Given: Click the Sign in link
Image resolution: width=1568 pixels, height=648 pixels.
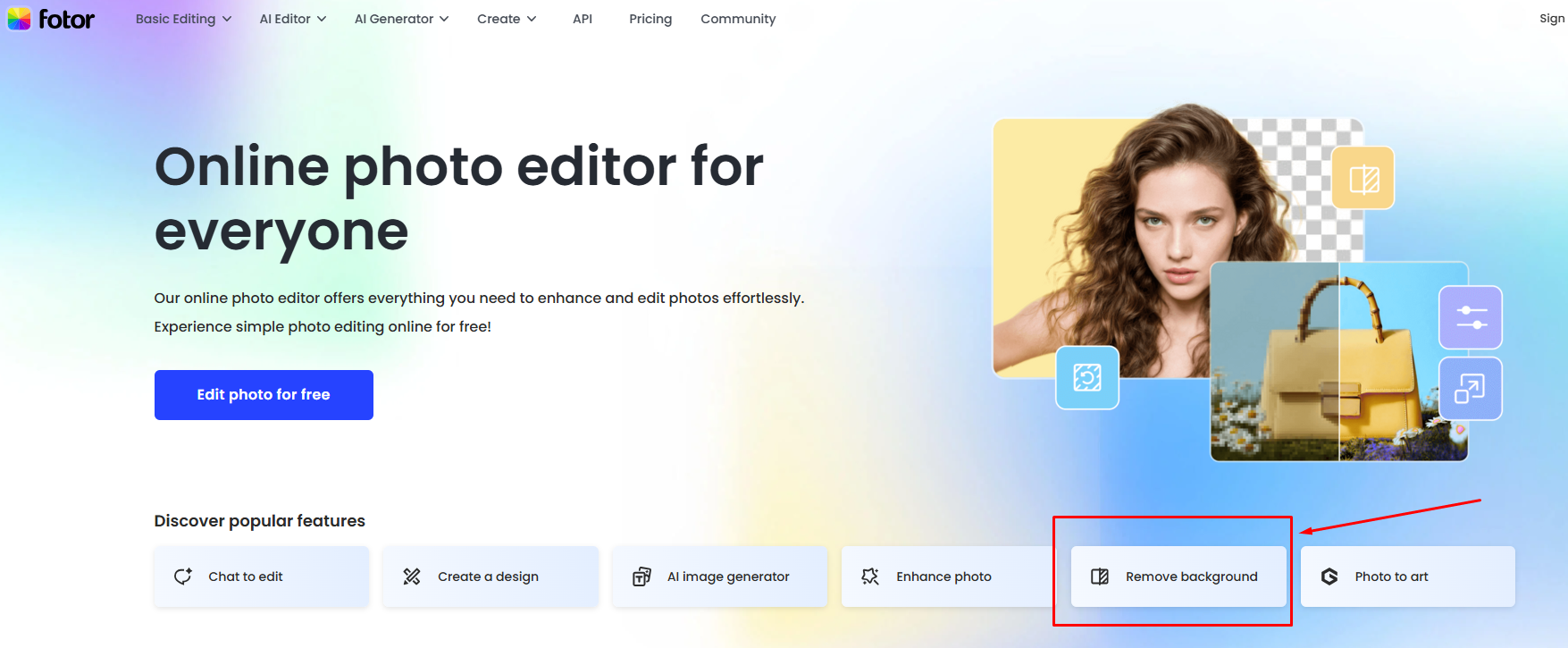Looking at the screenshot, I should coord(1553,19).
